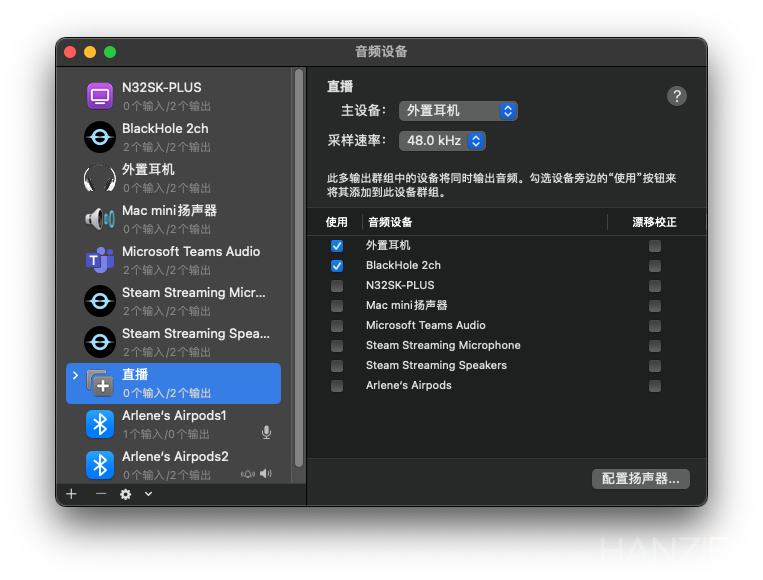
Task: Select N32SK-PLUS in the sidebar list
Action: [173, 96]
